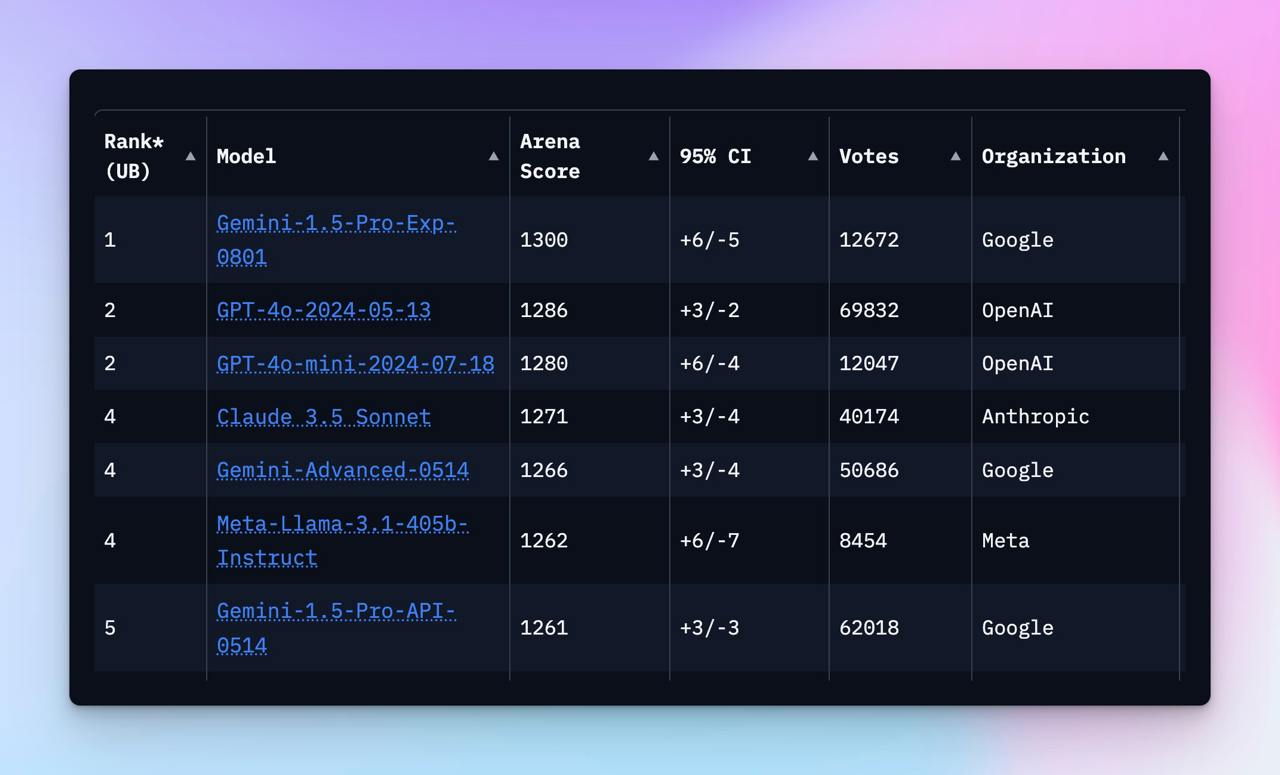Open the Gemini-Advanced-0514 link
The height and width of the screenshot is (775, 1280).
tap(343, 470)
